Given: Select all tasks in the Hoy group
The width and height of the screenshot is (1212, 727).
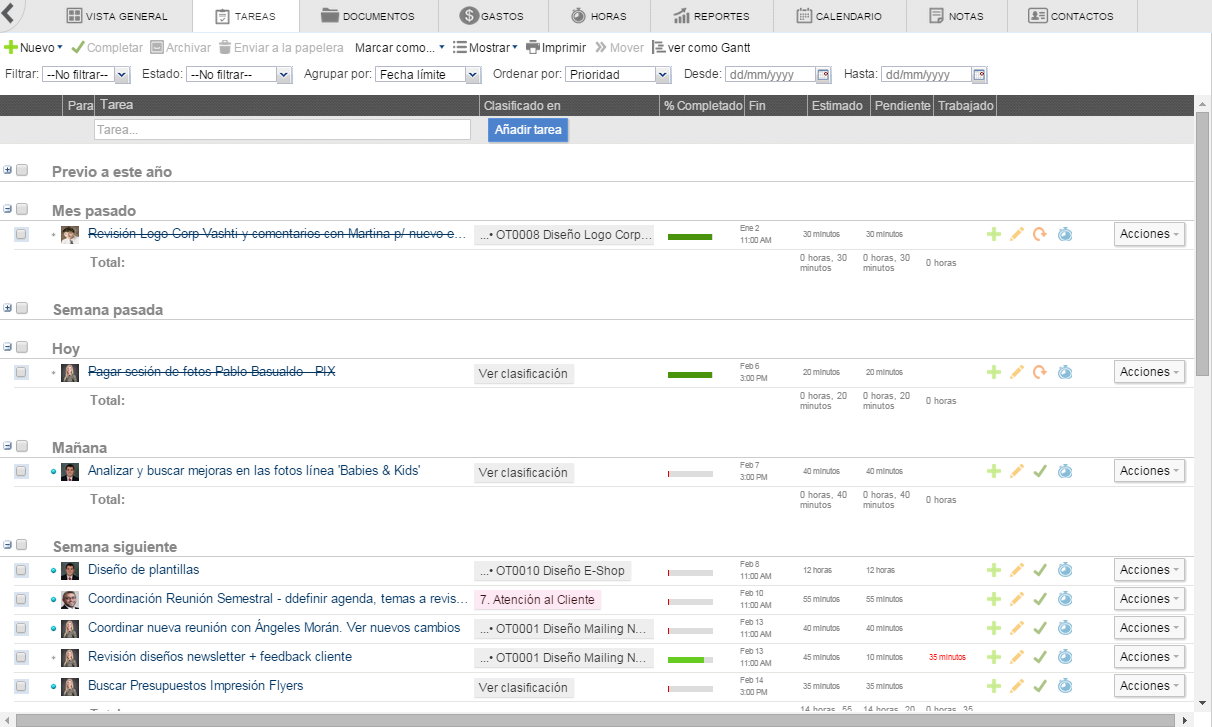Looking at the screenshot, I should (x=22, y=348).
